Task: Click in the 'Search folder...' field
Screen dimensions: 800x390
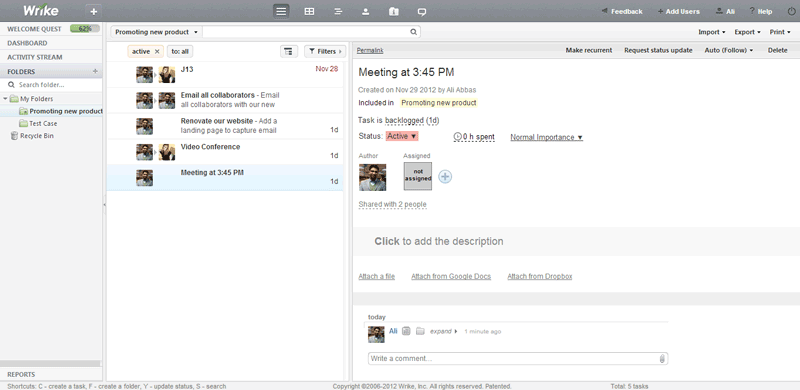Action: click(x=51, y=85)
